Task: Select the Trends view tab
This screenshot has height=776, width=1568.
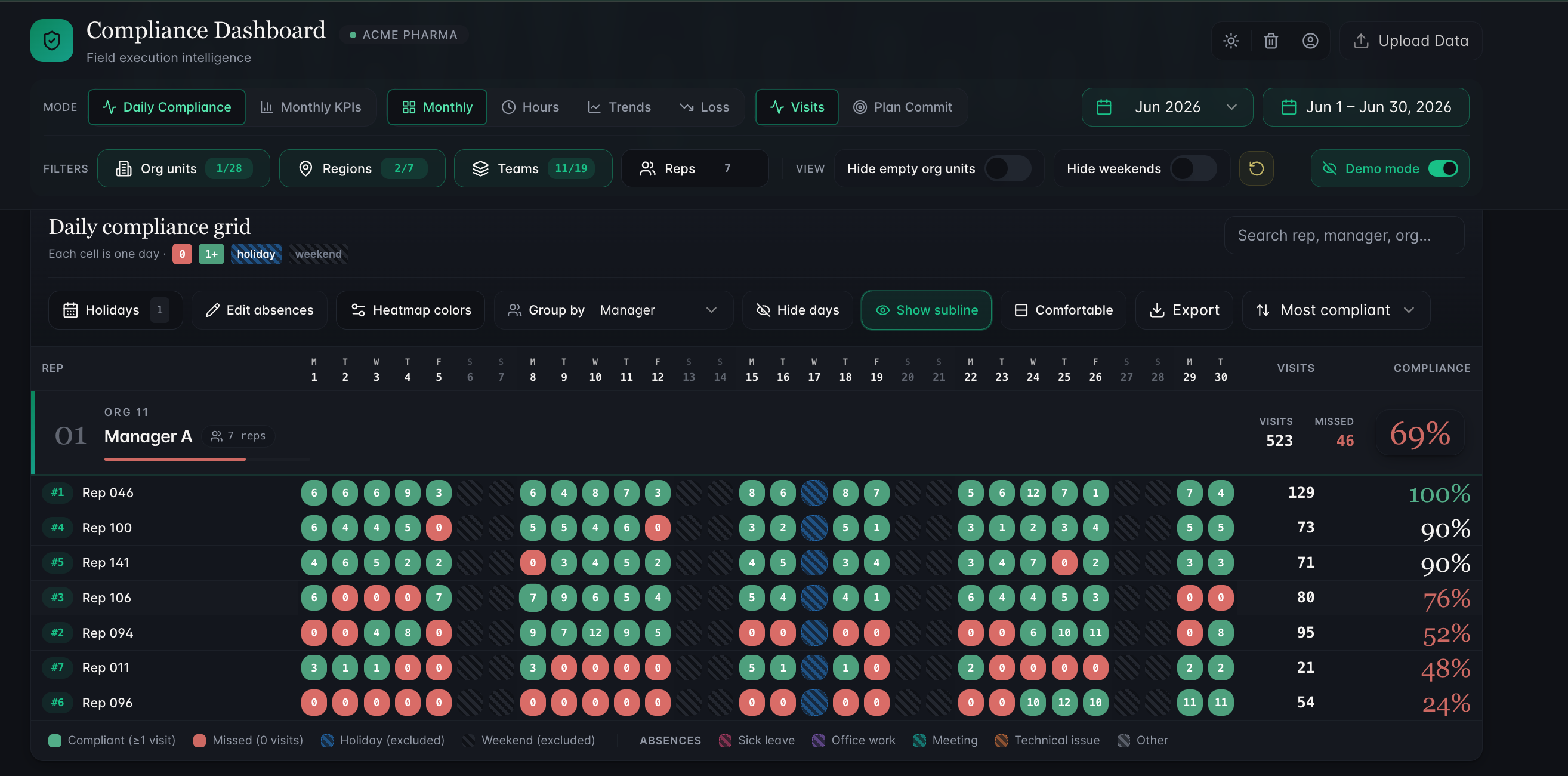Action: (x=619, y=107)
